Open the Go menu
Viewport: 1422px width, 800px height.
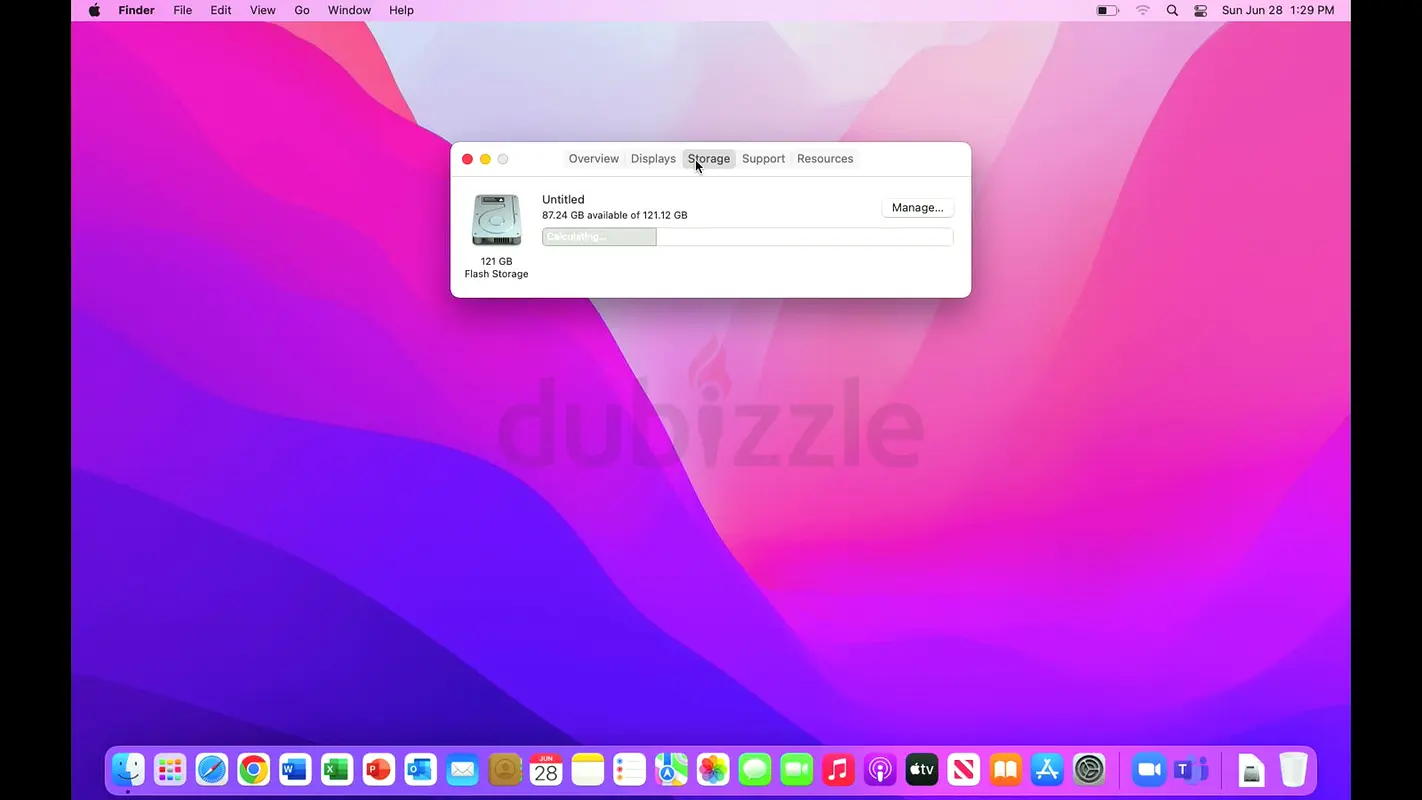click(302, 10)
